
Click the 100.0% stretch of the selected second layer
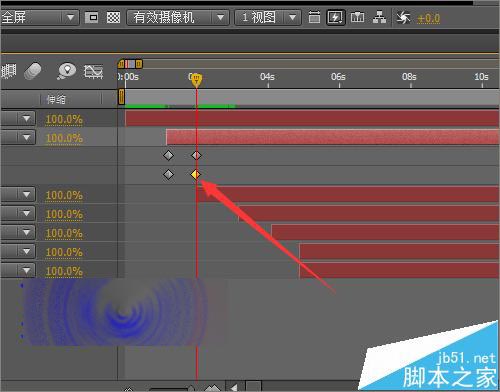(64, 138)
